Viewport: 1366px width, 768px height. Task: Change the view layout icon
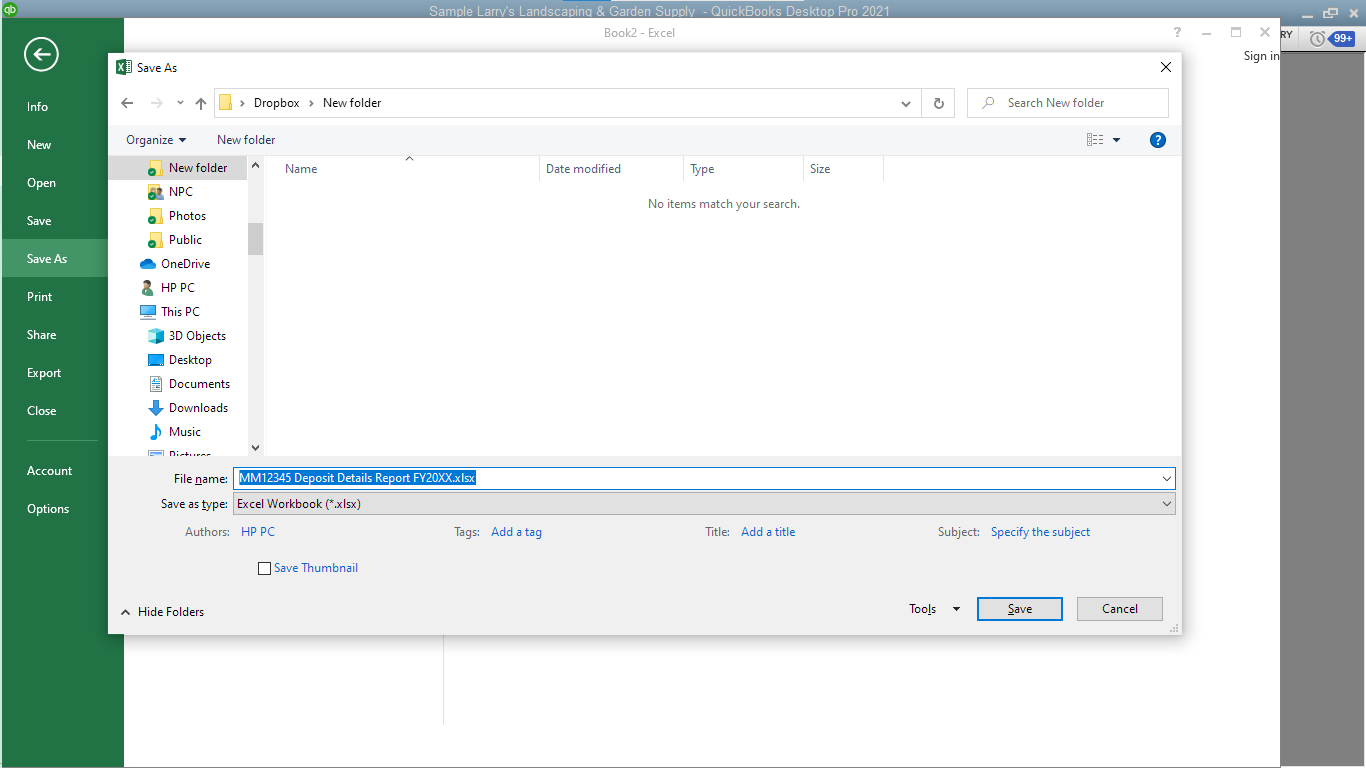click(1095, 140)
